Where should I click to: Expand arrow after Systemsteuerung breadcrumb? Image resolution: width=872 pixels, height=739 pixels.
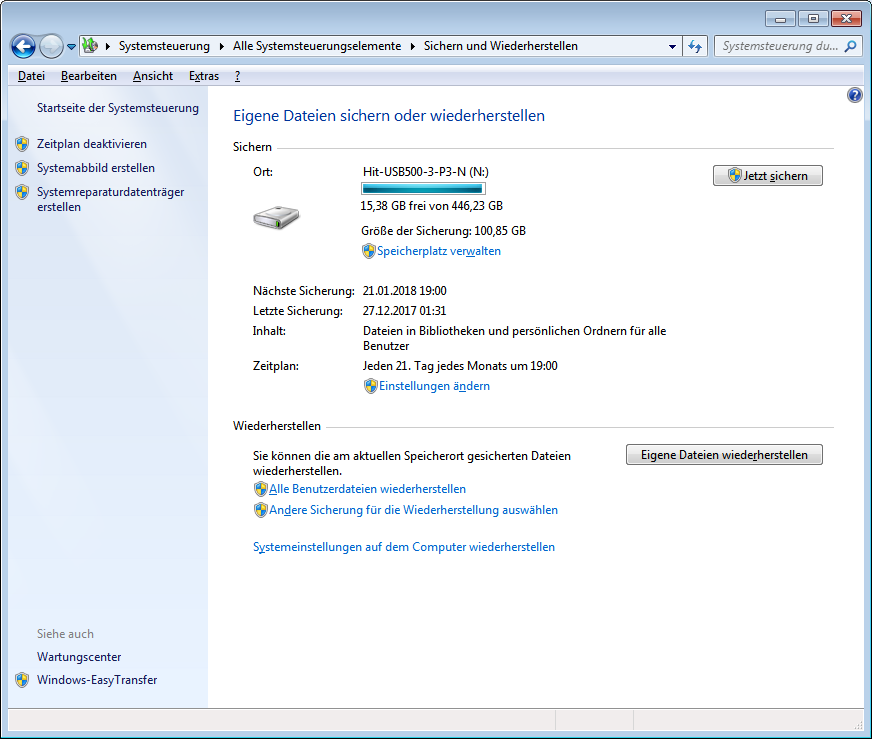(x=222, y=46)
